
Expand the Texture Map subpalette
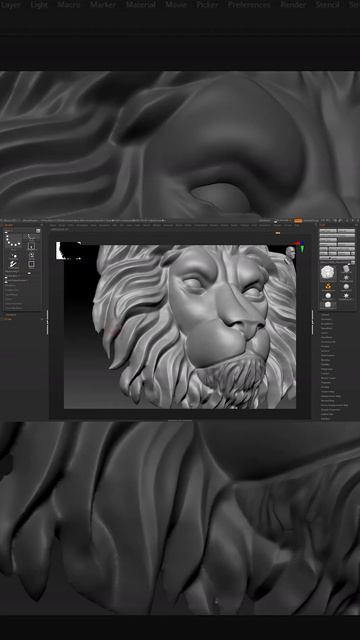328,391
